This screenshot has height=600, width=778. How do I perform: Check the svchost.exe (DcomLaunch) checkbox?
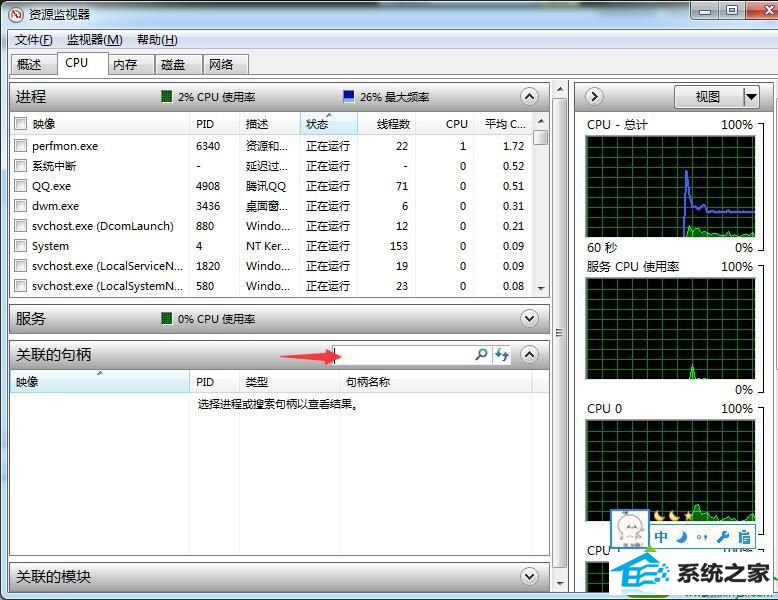[20, 226]
